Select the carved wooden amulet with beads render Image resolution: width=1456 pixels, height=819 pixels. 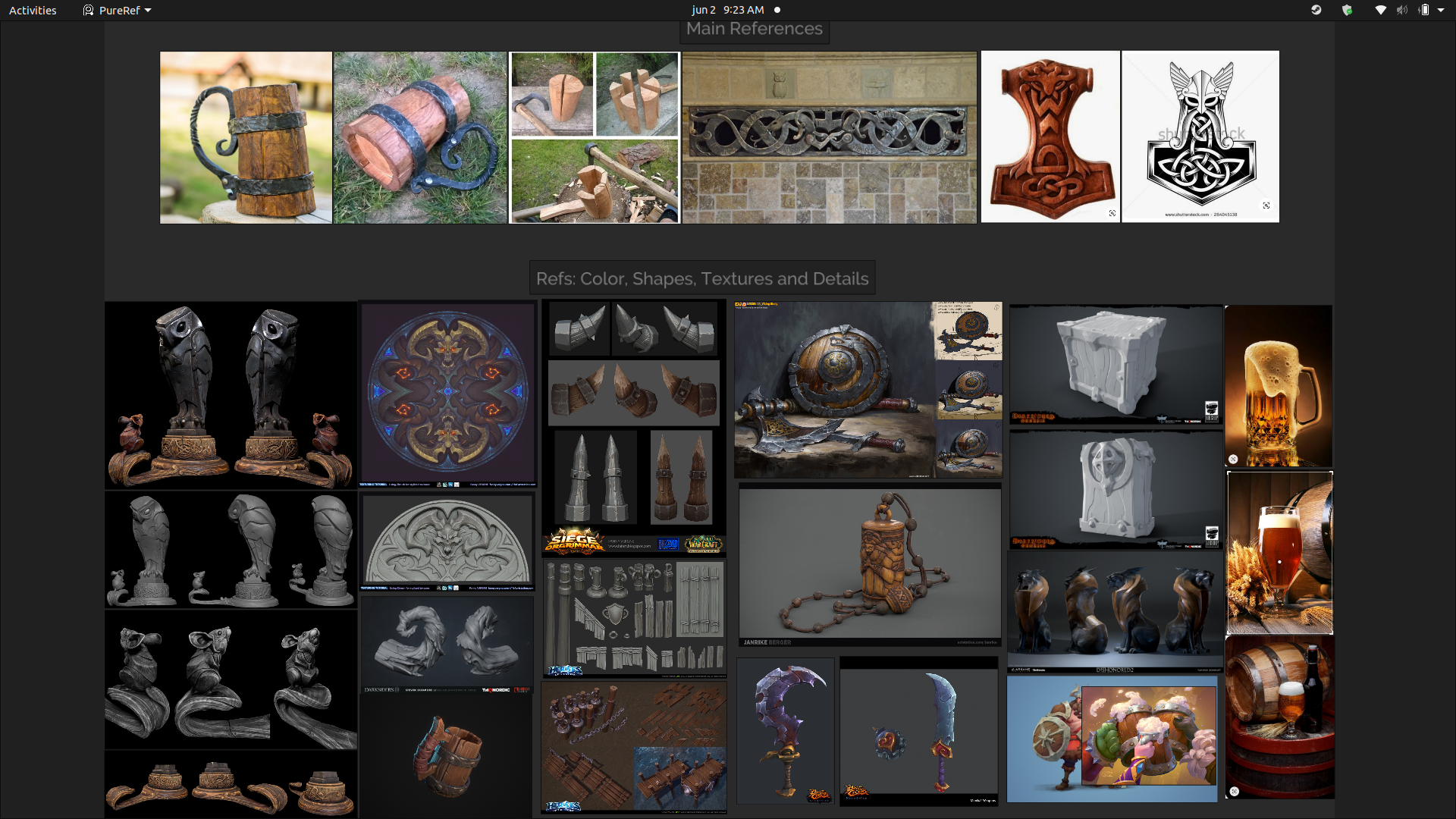(x=870, y=565)
